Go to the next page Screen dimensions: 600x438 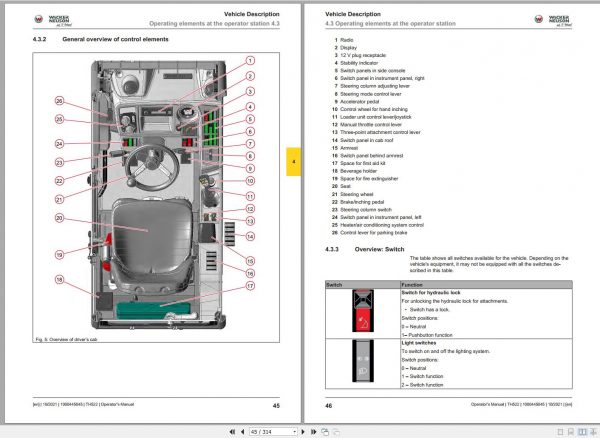(303, 431)
